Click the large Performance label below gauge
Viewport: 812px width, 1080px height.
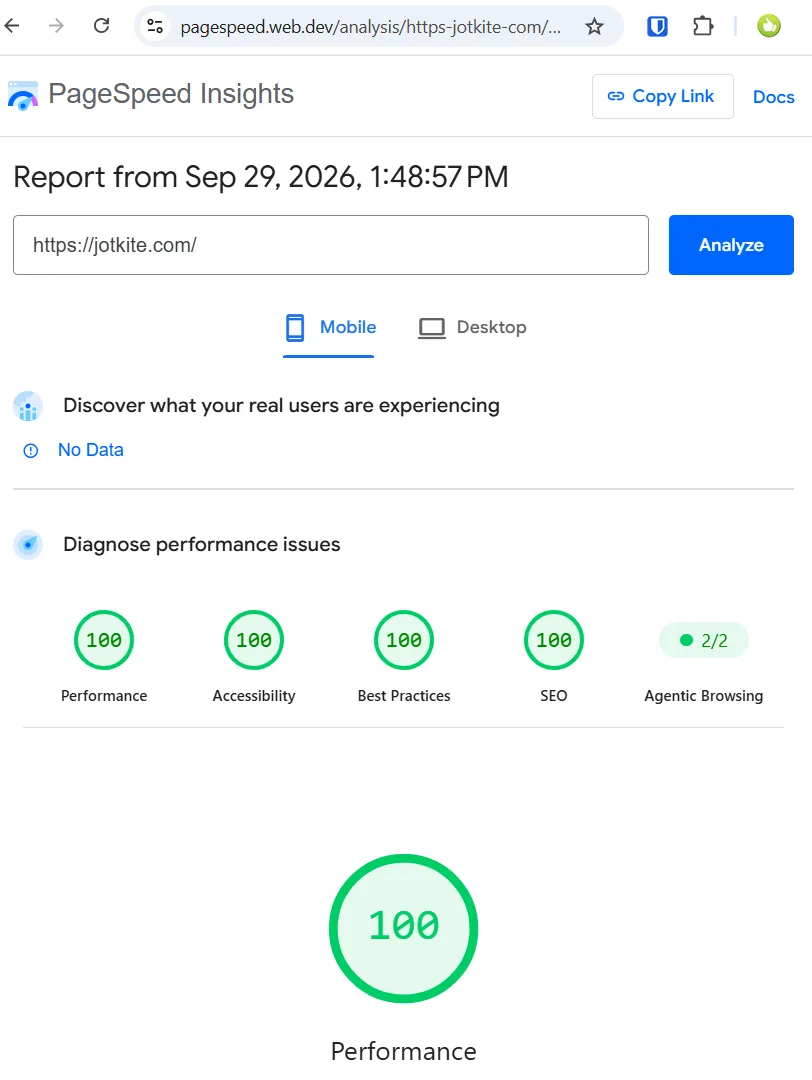[404, 1052]
